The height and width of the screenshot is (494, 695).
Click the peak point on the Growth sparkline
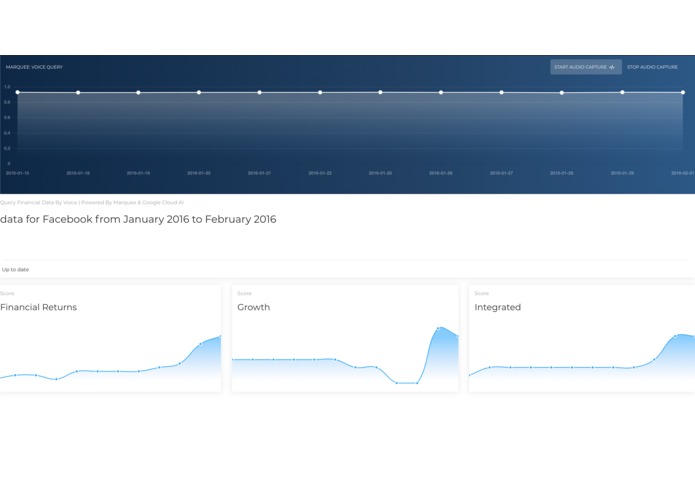point(439,328)
